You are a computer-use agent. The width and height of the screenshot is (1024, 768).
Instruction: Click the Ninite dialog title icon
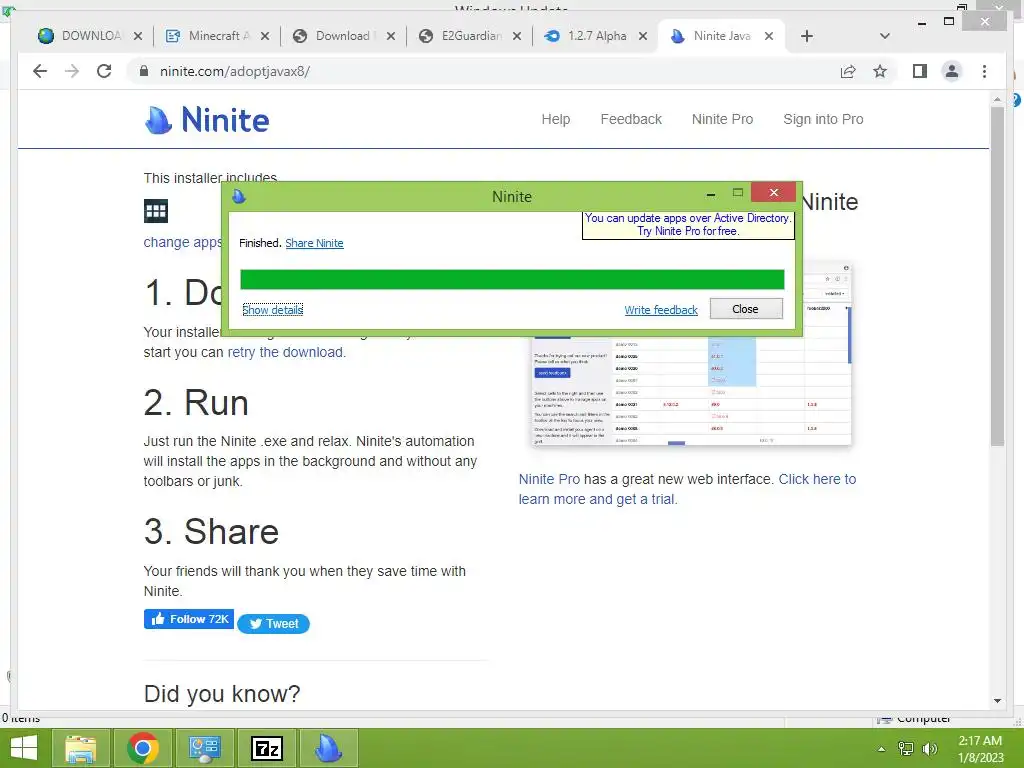coord(239,196)
